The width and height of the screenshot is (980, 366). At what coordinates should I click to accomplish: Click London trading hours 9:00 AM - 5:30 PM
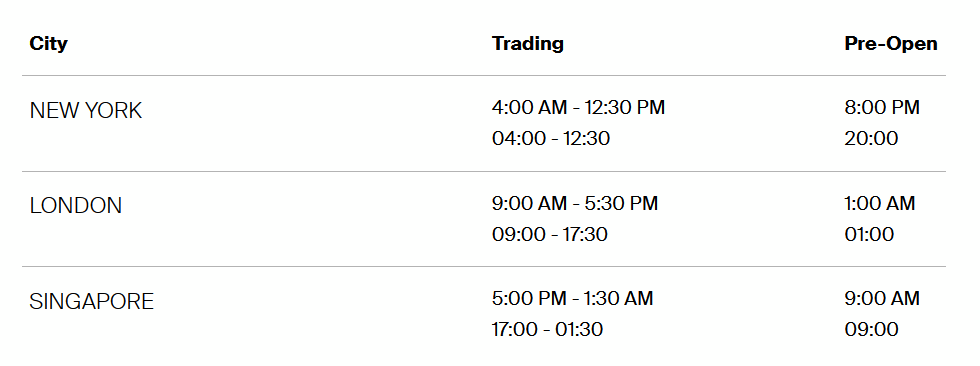[575, 204]
